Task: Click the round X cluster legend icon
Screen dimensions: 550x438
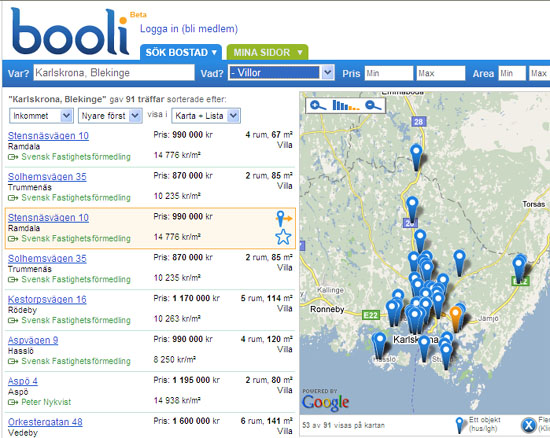Action: 528,425
